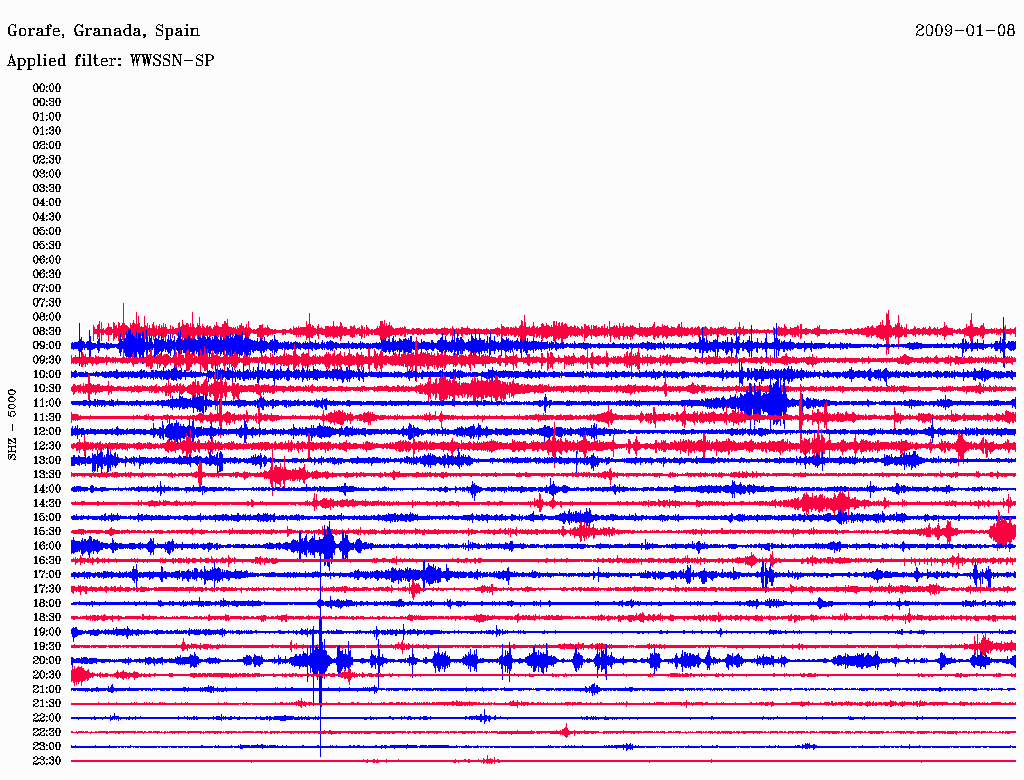This screenshot has height=780, width=1024.
Task: Select the 11:30 time label
Action: tap(46, 417)
